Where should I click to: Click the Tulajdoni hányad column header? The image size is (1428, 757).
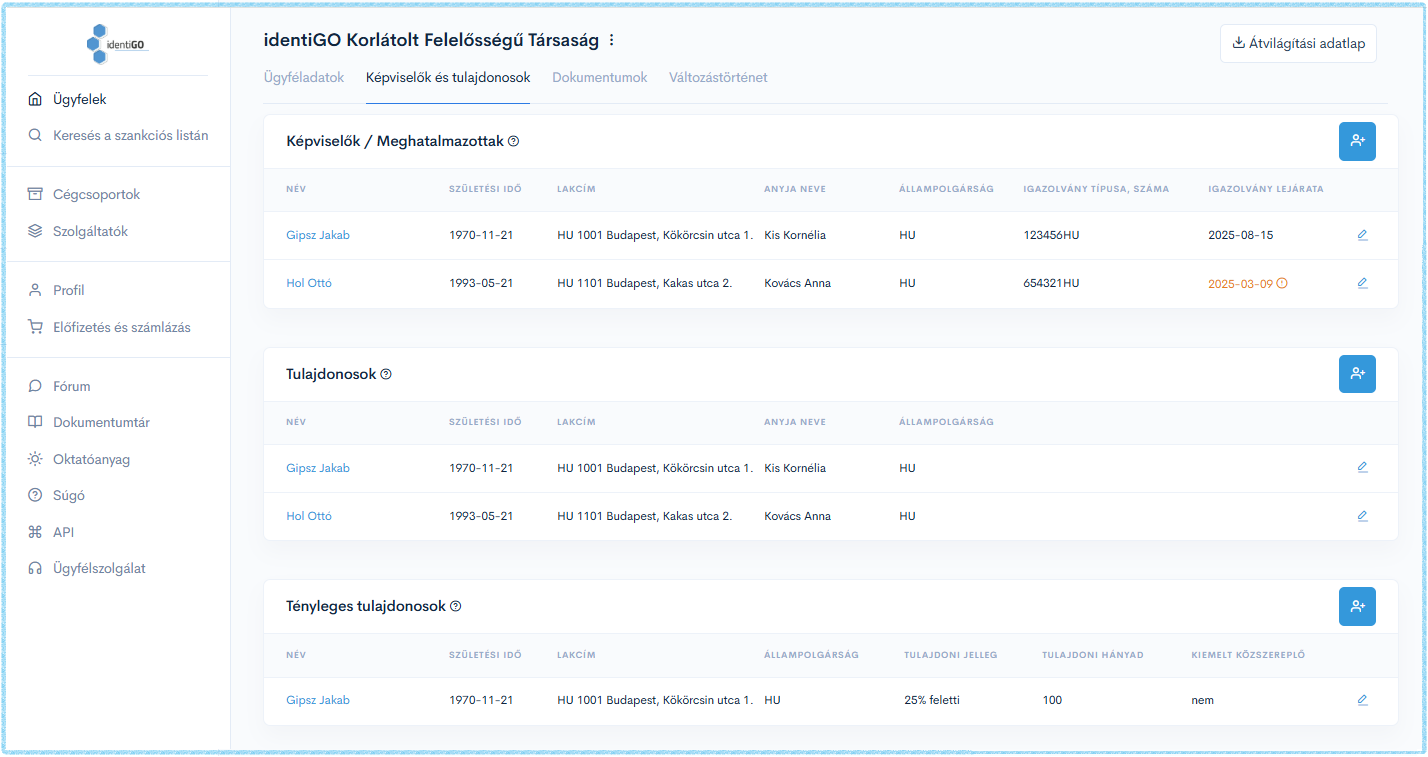point(1092,655)
